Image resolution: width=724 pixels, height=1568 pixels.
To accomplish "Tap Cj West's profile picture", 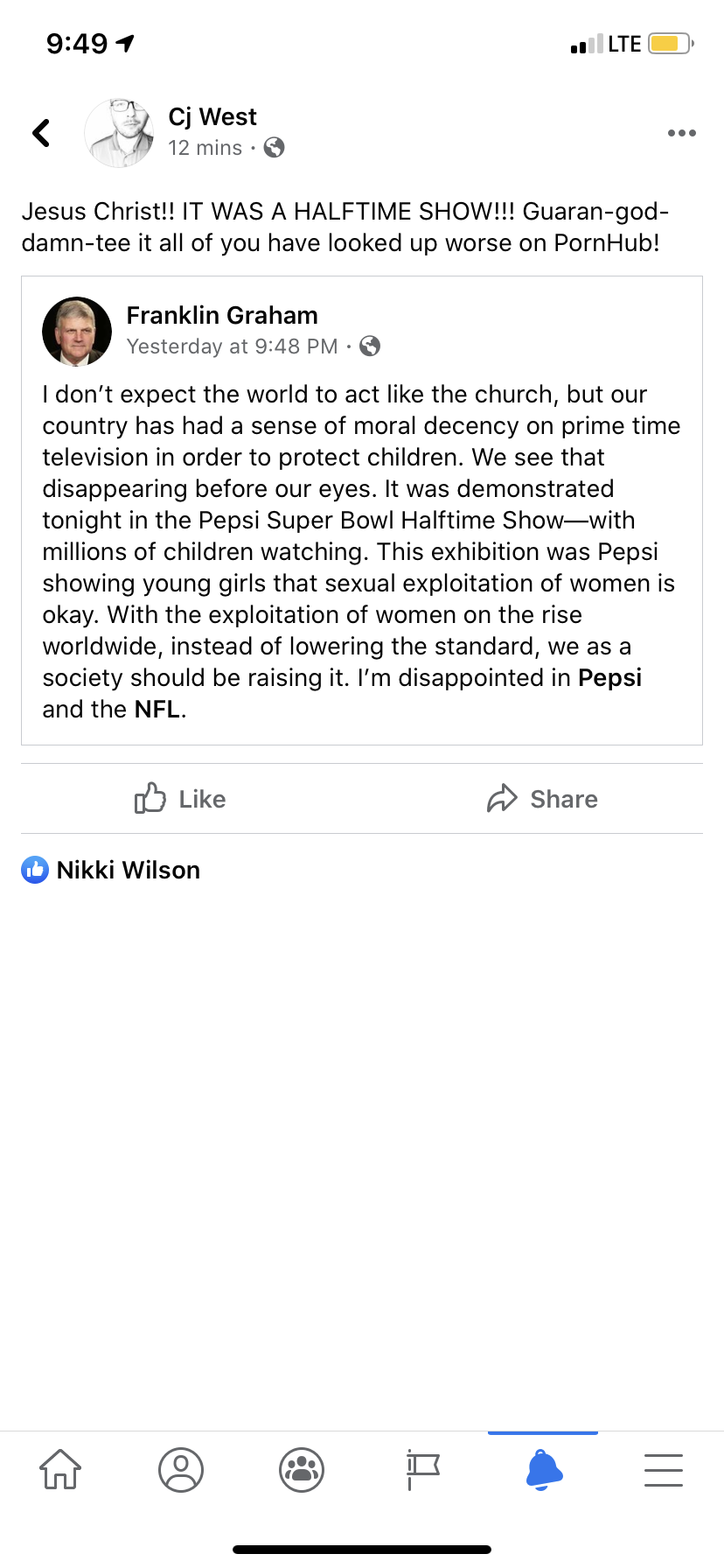I will [x=119, y=133].
